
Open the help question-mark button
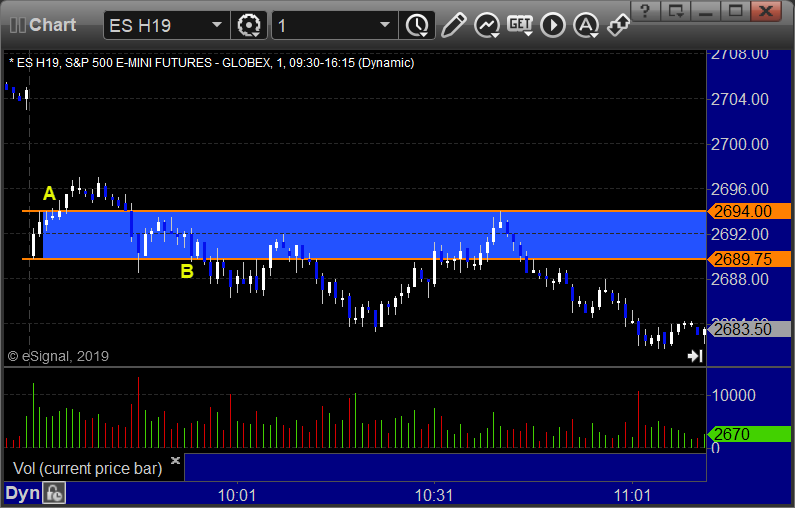pos(645,11)
